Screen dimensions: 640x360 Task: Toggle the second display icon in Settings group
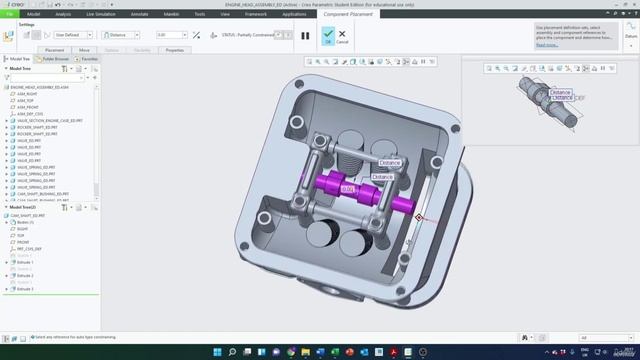pyautogui.click(x=36, y=35)
